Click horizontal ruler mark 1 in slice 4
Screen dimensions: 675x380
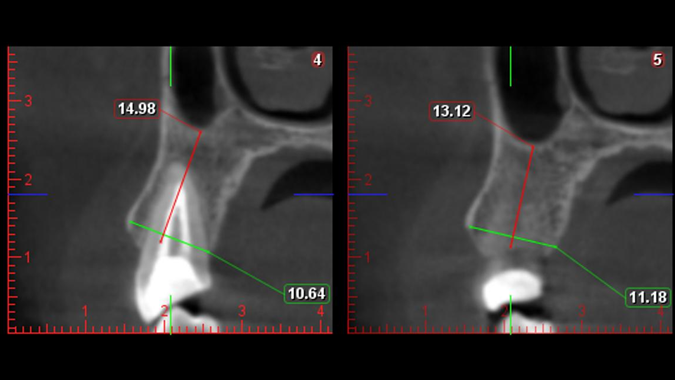(x=85, y=311)
